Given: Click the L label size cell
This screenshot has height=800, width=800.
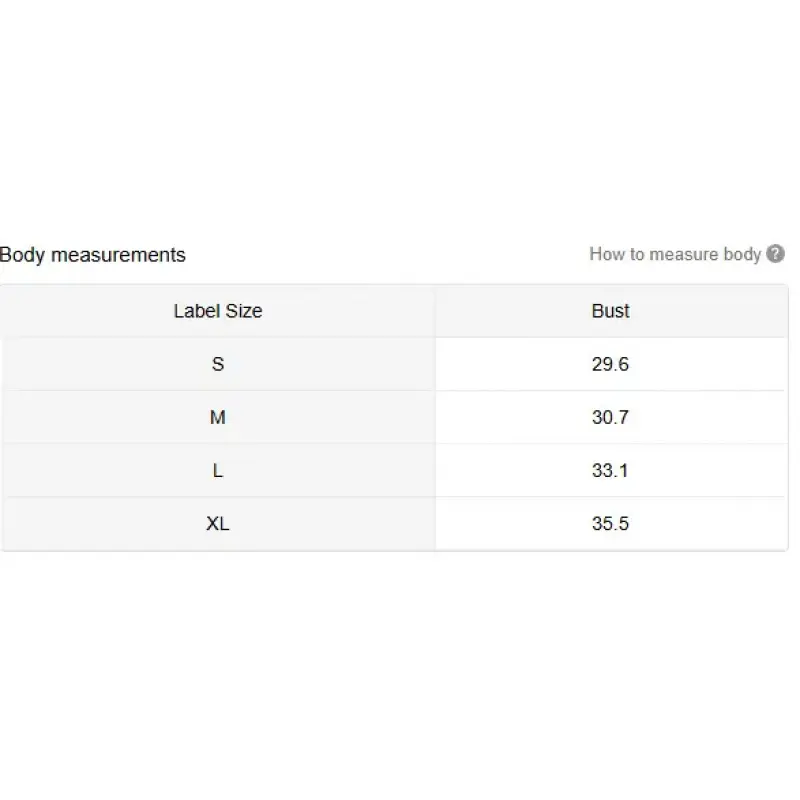Looking at the screenshot, I should [x=218, y=470].
